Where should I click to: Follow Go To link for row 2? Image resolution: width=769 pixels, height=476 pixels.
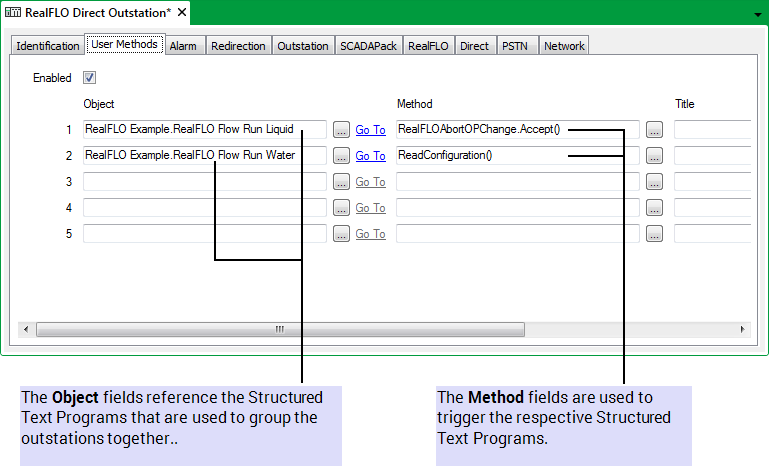(370, 156)
